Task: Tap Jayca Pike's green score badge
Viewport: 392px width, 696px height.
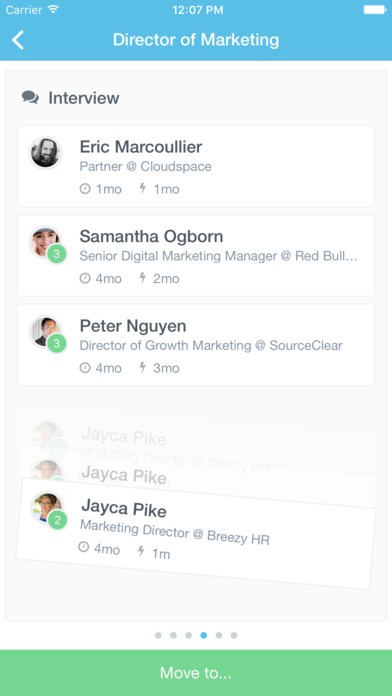Action: tap(57, 520)
